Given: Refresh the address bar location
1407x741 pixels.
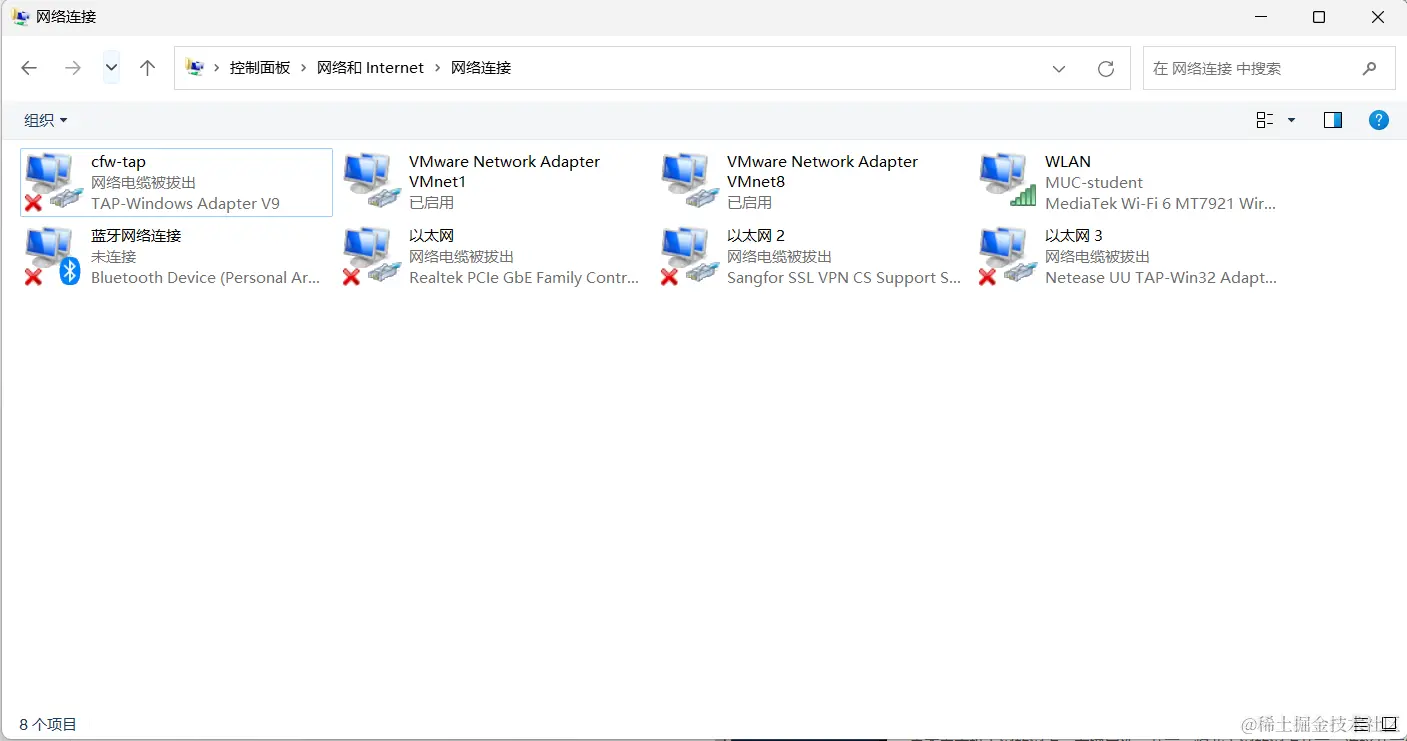Looking at the screenshot, I should tap(1106, 68).
